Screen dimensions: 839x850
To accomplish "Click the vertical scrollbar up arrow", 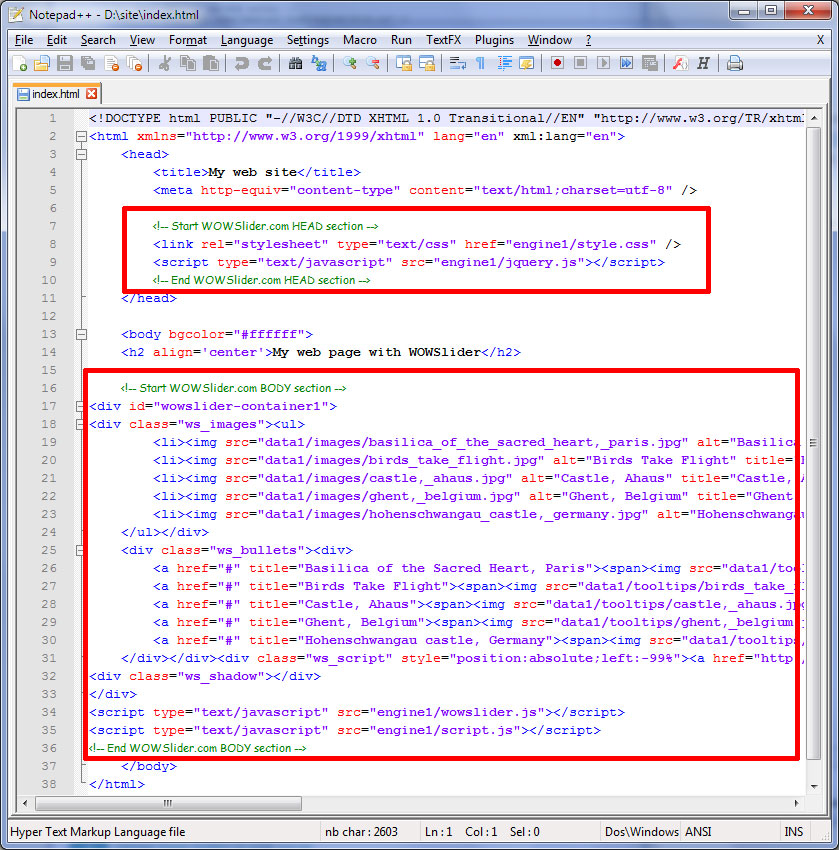I will (x=814, y=118).
